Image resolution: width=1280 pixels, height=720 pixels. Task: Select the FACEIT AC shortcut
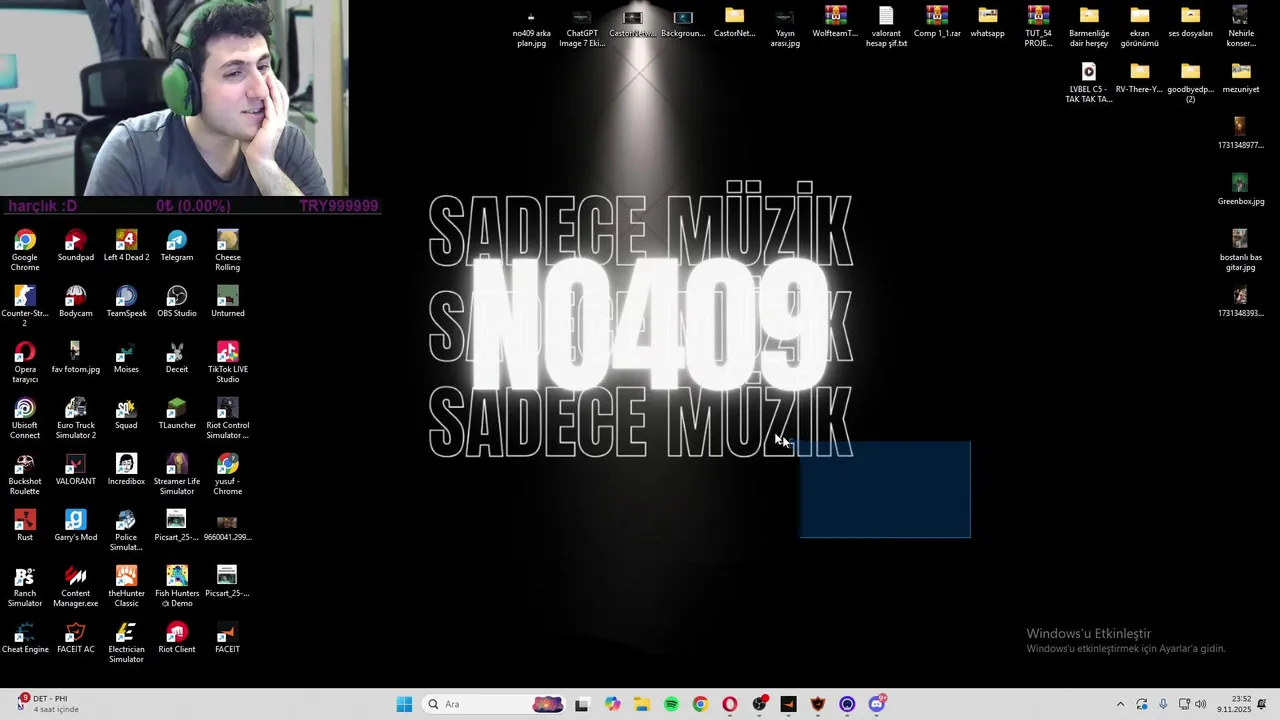point(75,638)
